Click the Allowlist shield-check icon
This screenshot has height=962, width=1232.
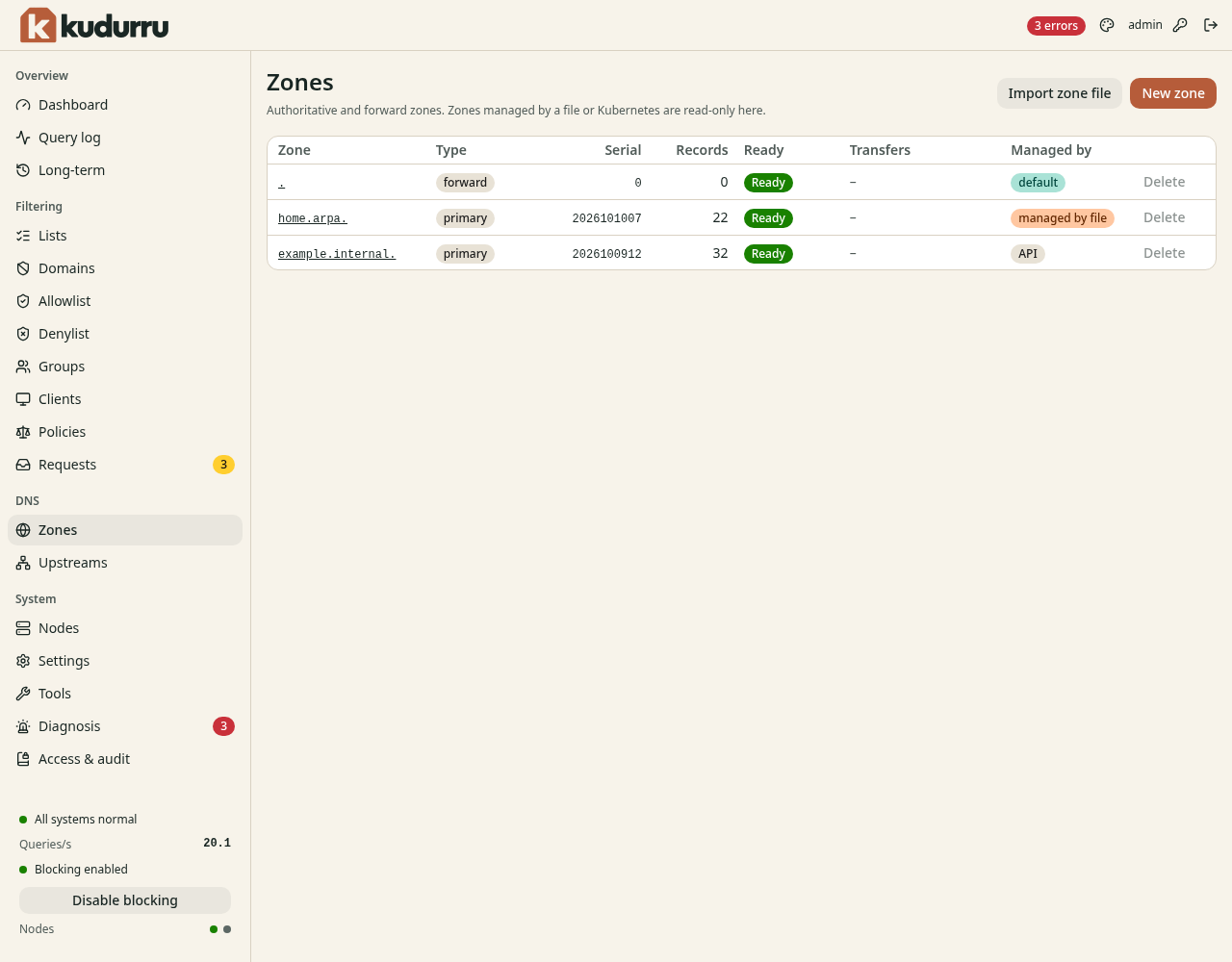click(x=23, y=301)
